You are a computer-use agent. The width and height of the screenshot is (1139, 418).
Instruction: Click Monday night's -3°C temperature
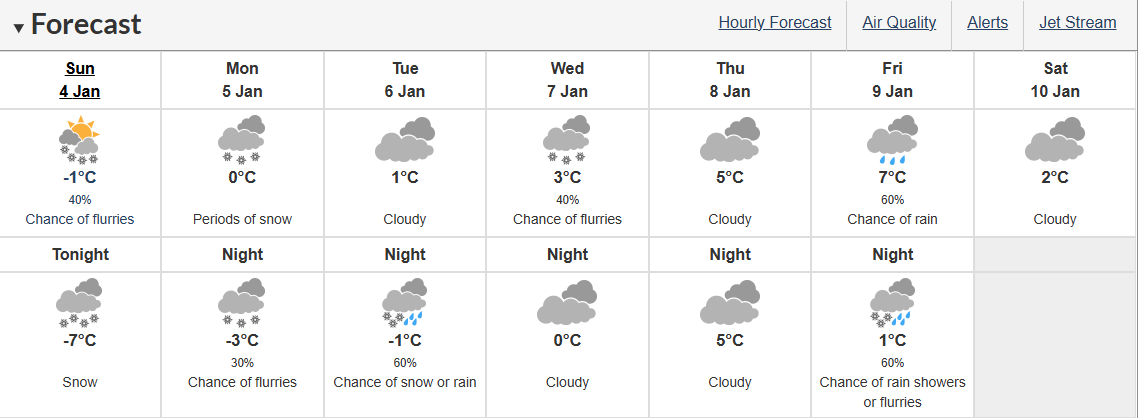pos(242,340)
